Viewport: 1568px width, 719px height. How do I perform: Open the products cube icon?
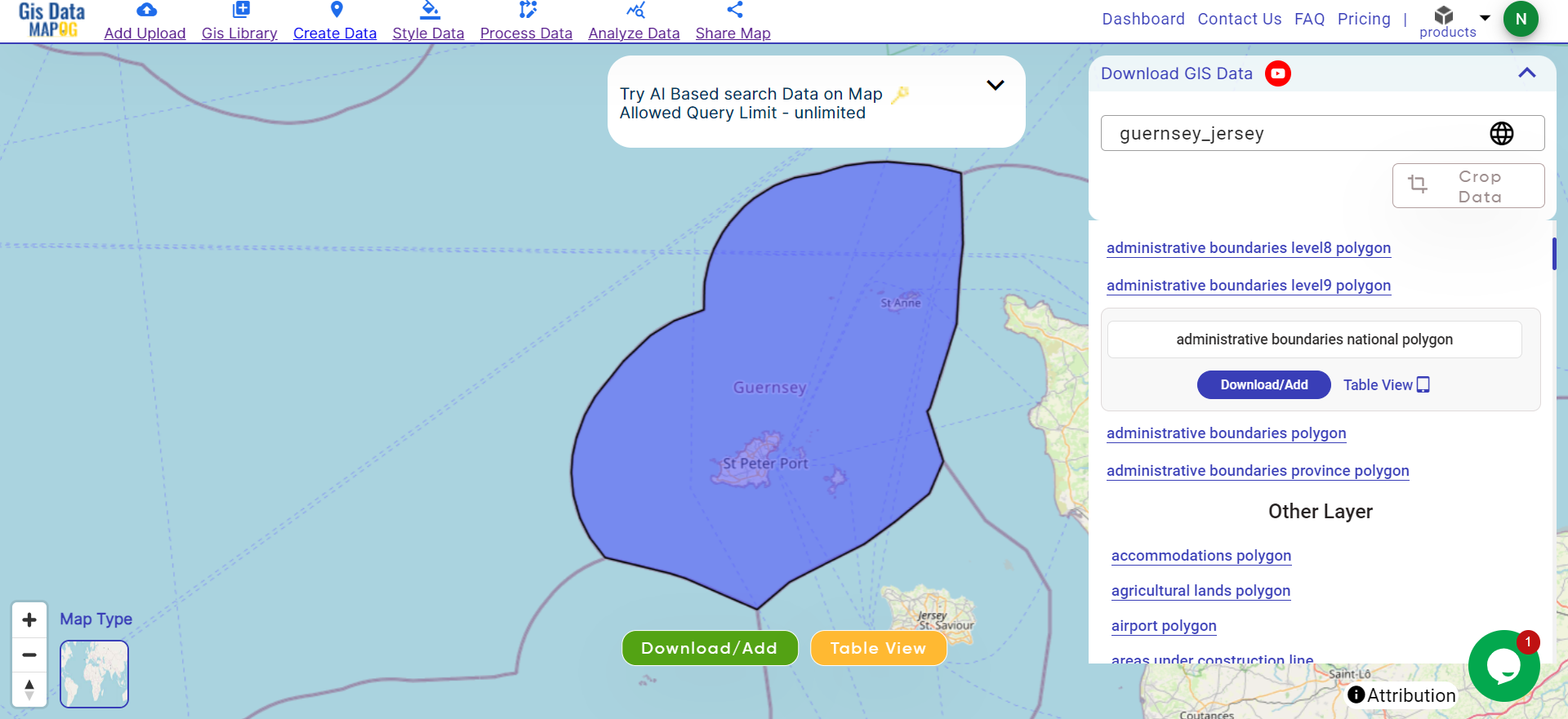tap(1444, 15)
